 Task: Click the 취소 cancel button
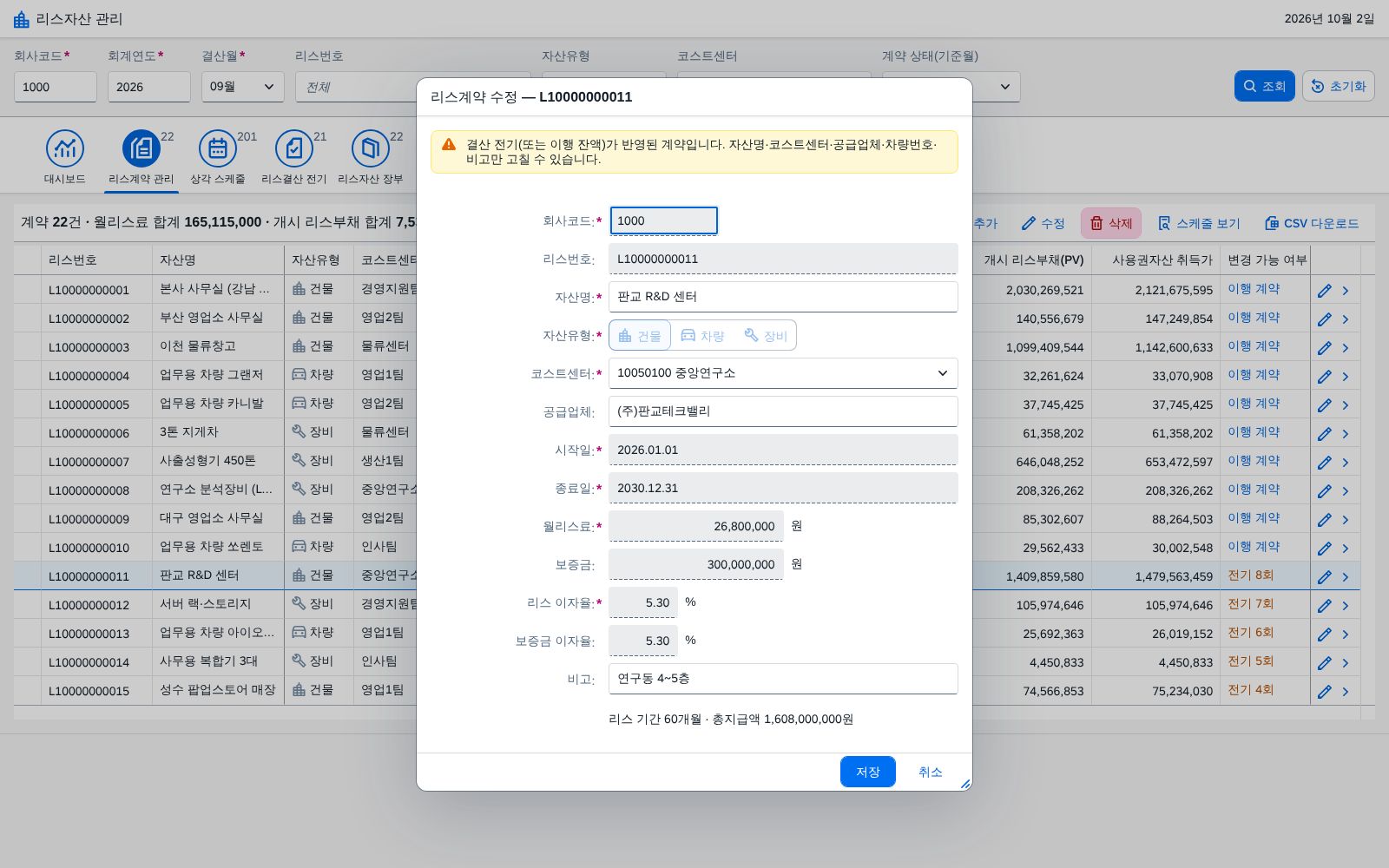(x=930, y=772)
